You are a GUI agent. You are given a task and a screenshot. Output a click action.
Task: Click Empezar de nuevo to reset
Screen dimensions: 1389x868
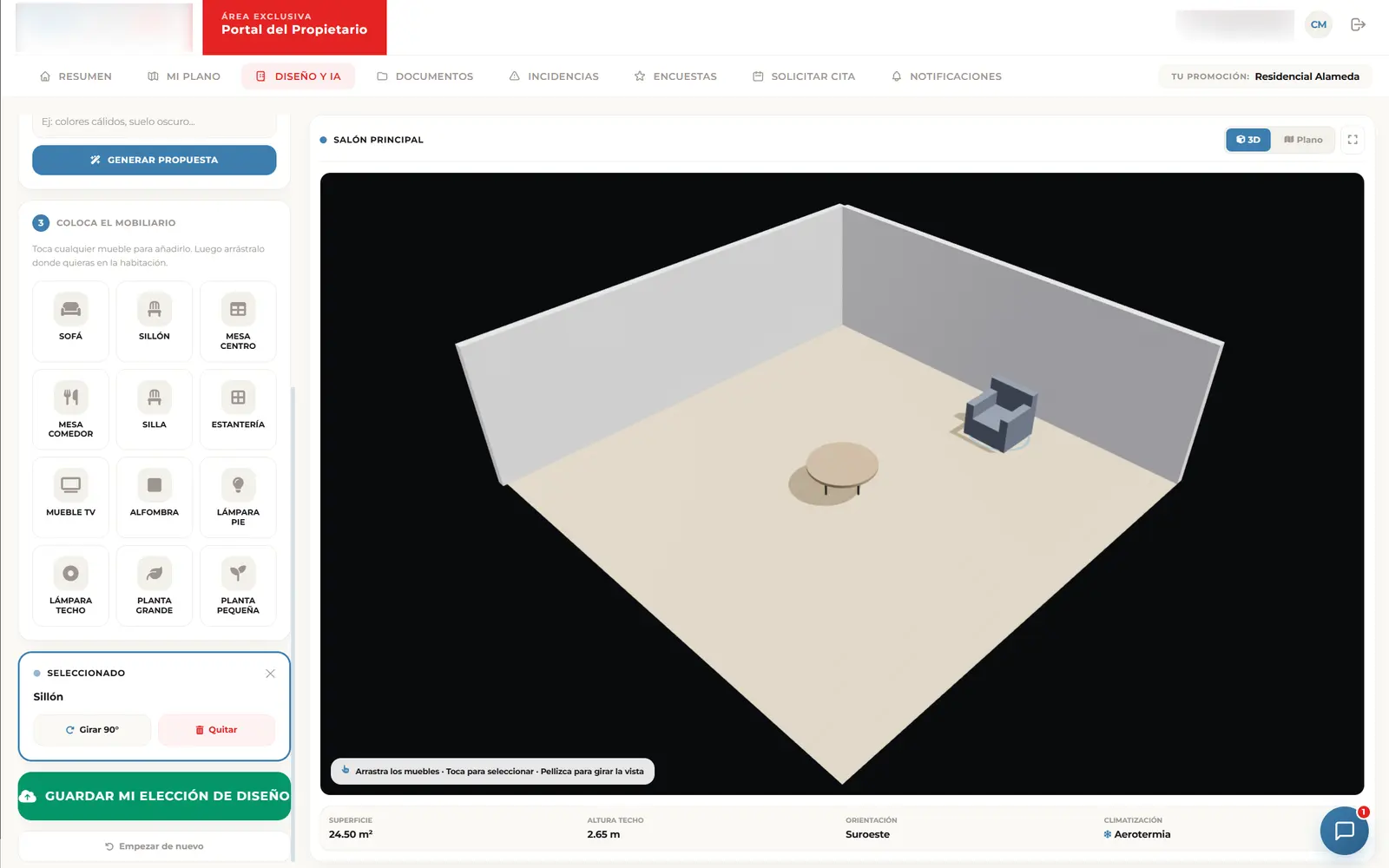(x=155, y=846)
